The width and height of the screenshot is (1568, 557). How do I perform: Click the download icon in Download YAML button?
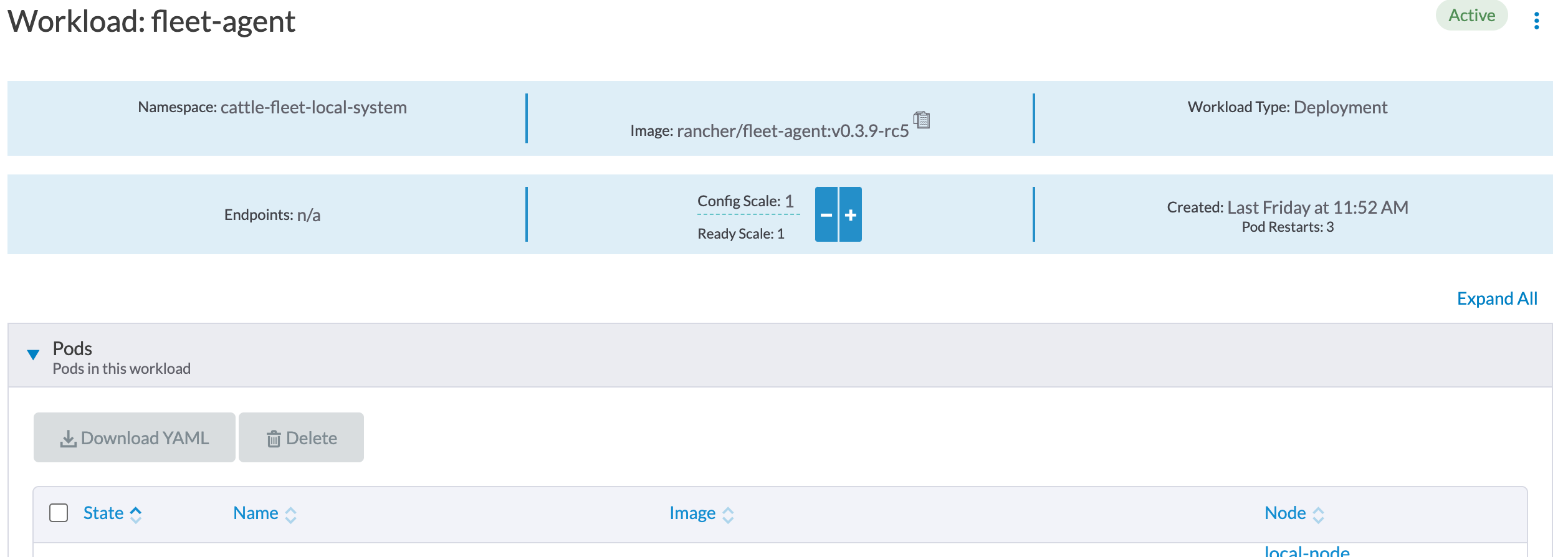click(x=68, y=437)
